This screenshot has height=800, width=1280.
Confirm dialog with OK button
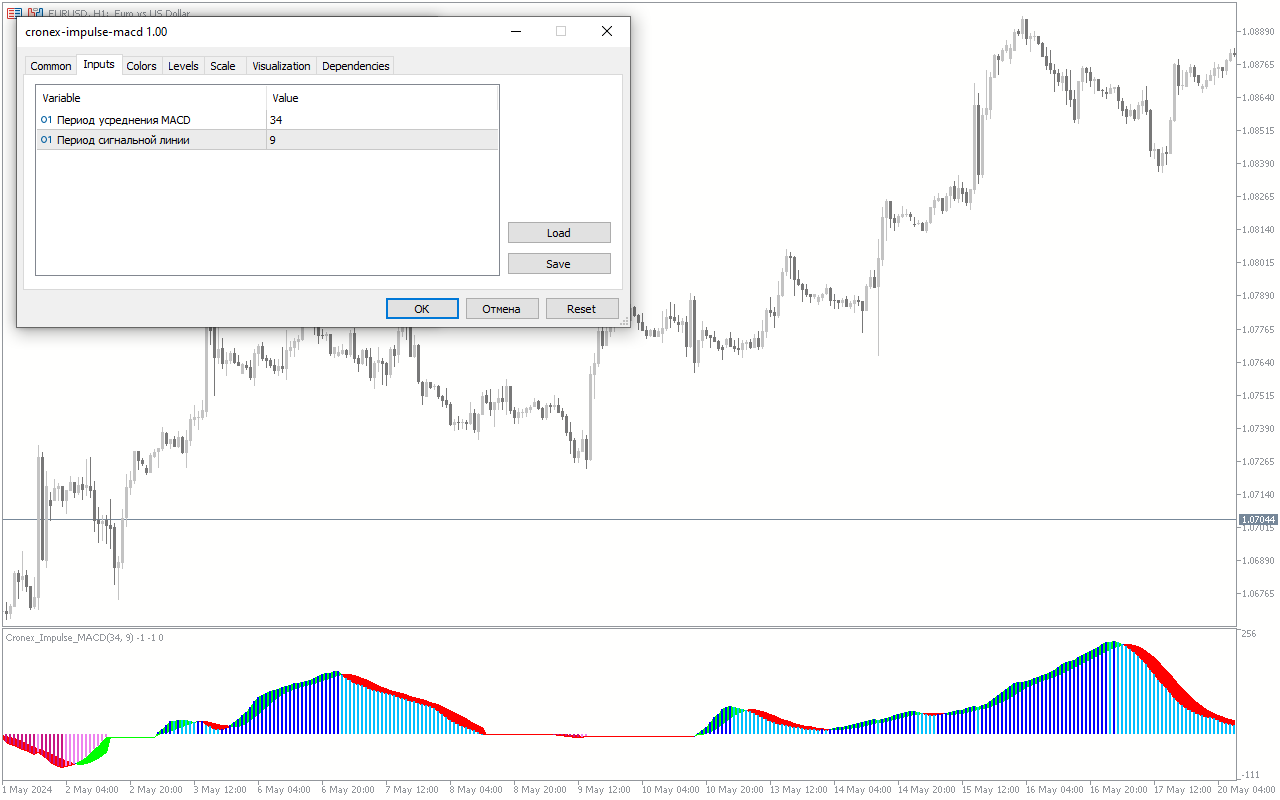tap(422, 309)
